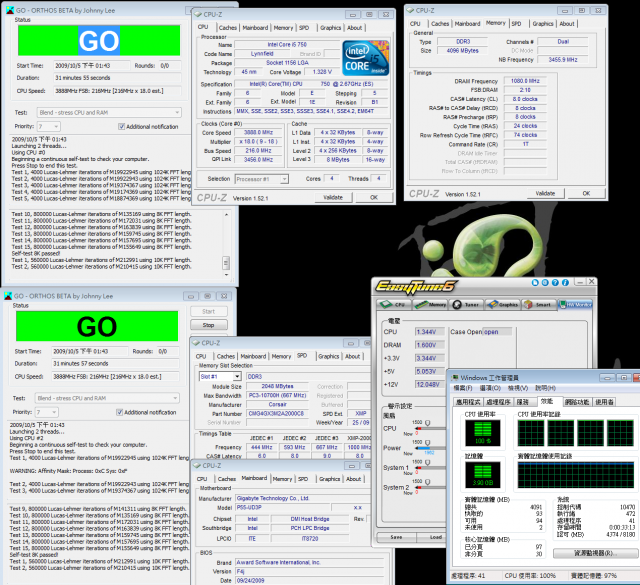This screenshot has height=585, width=640.
Task: Open the EasyTune6 Smart tab
Action: pyautogui.click(x=538, y=305)
